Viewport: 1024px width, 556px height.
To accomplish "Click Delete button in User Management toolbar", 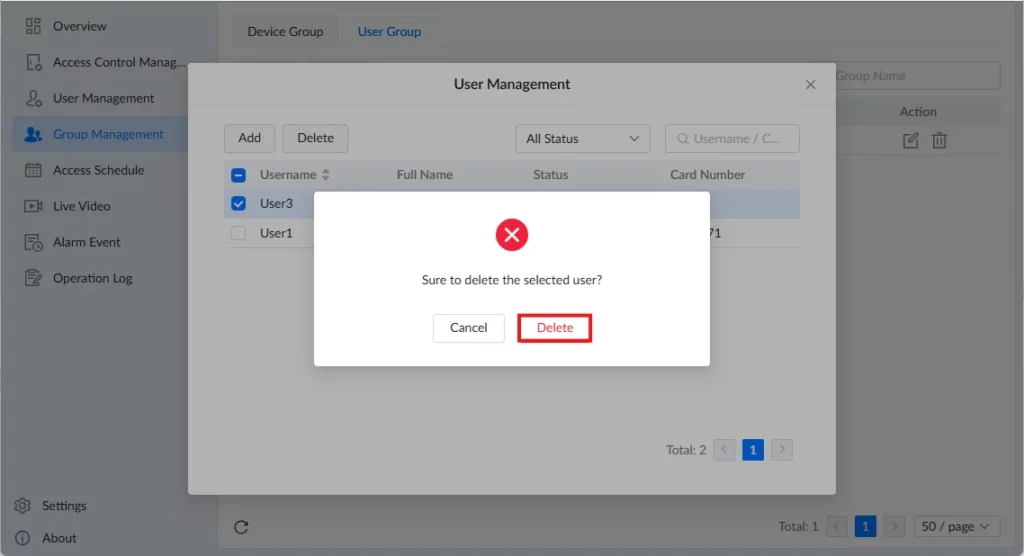I will tap(315, 138).
